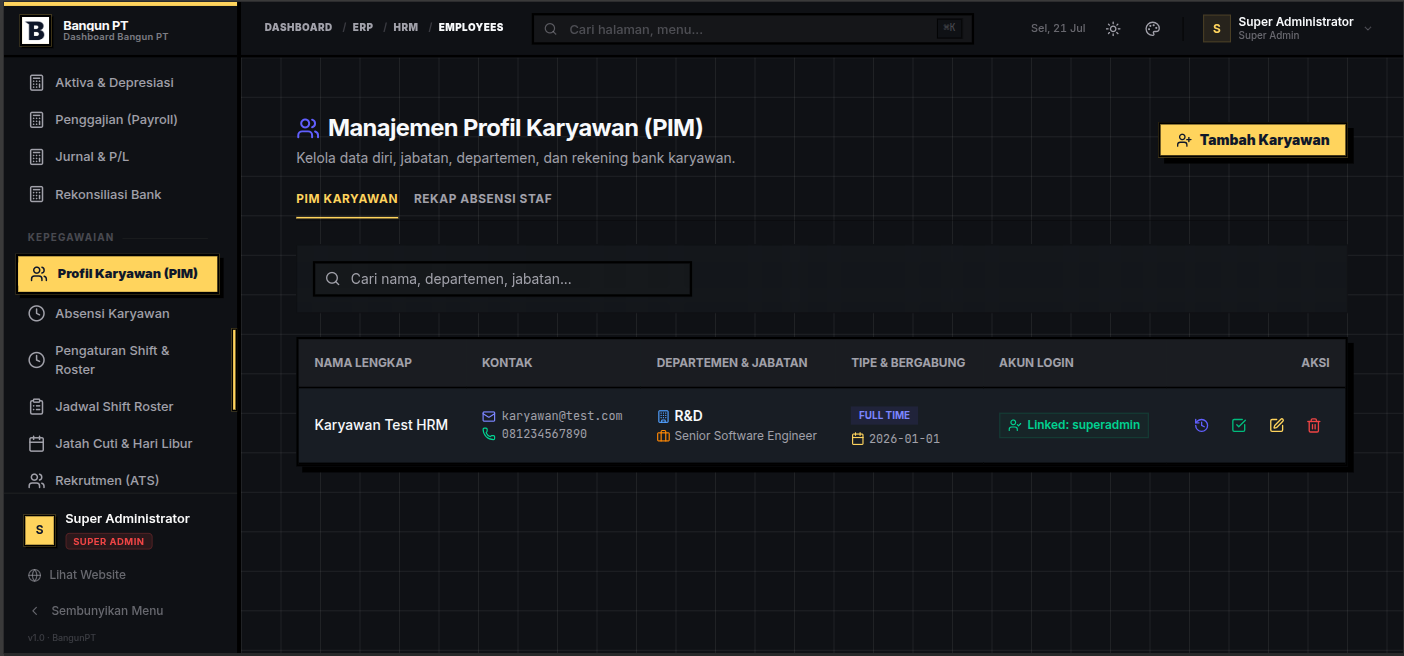Switch to the Rekap Absensi Staf tab
The height and width of the screenshot is (656, 1404).
pos(483,198)
